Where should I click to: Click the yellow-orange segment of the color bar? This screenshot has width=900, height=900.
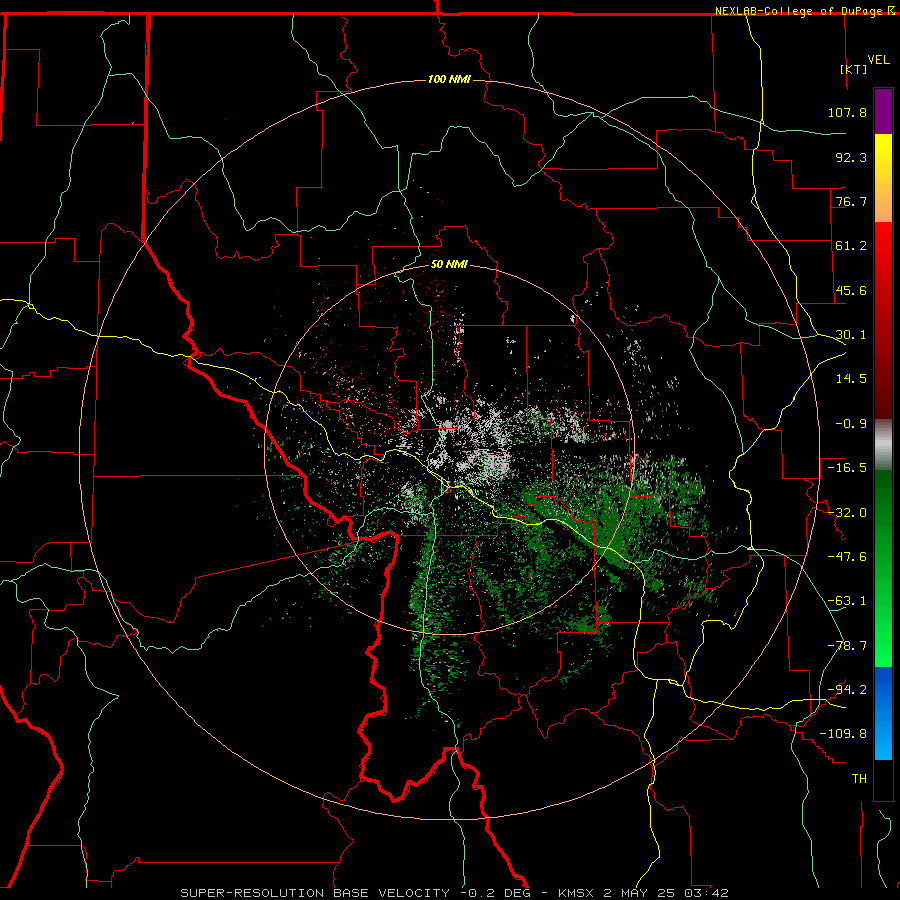pyautogui.click(x=883, y=178)
